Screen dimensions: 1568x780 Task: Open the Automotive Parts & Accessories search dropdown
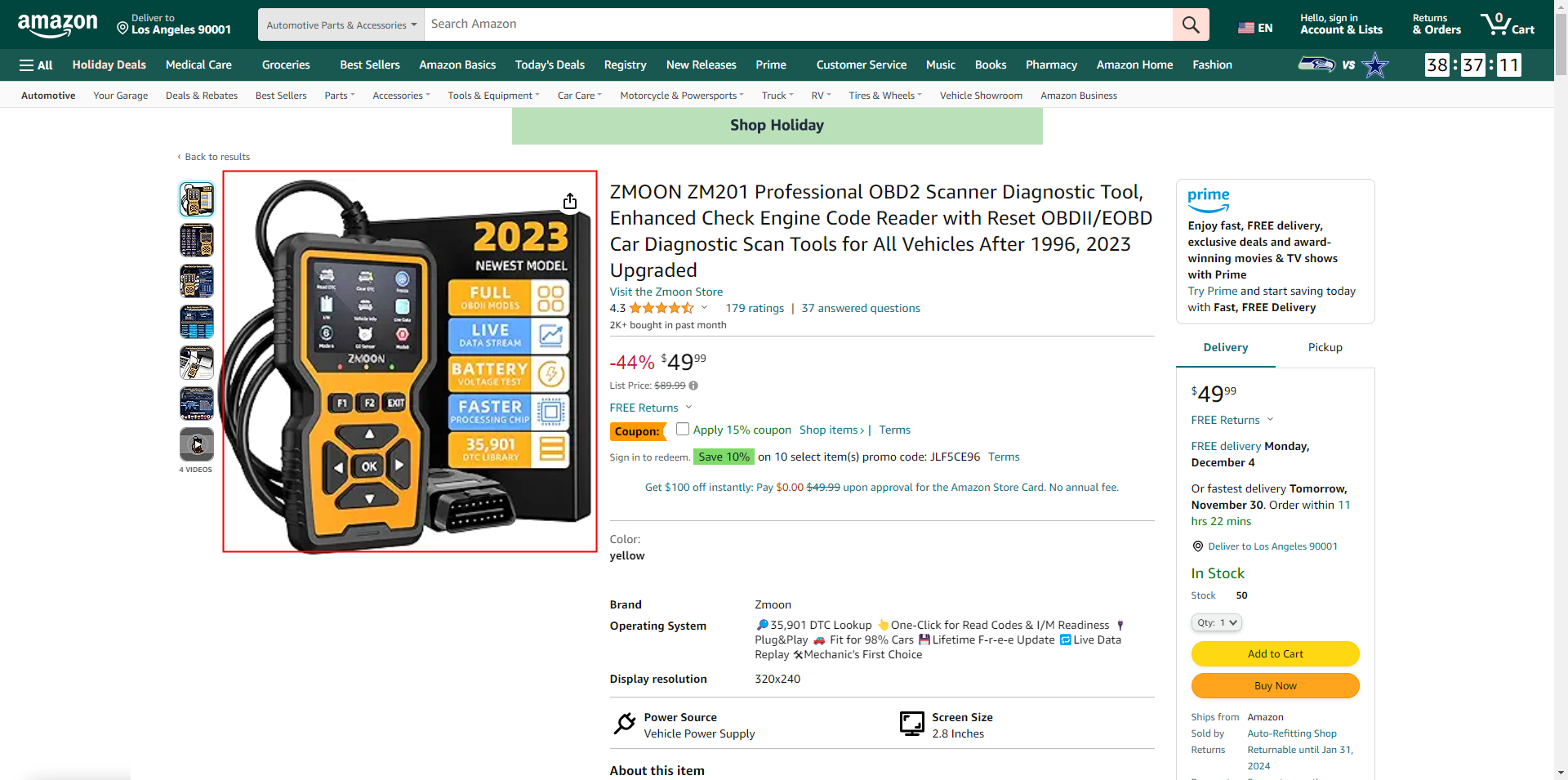point(341,25)
